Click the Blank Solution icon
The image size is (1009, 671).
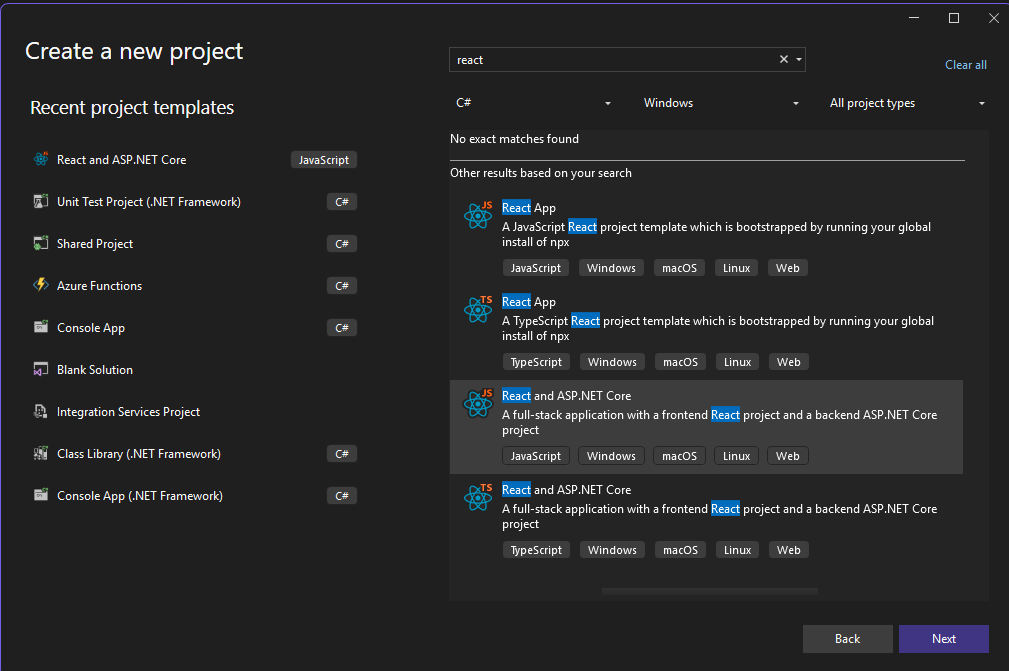pos(41,369)
